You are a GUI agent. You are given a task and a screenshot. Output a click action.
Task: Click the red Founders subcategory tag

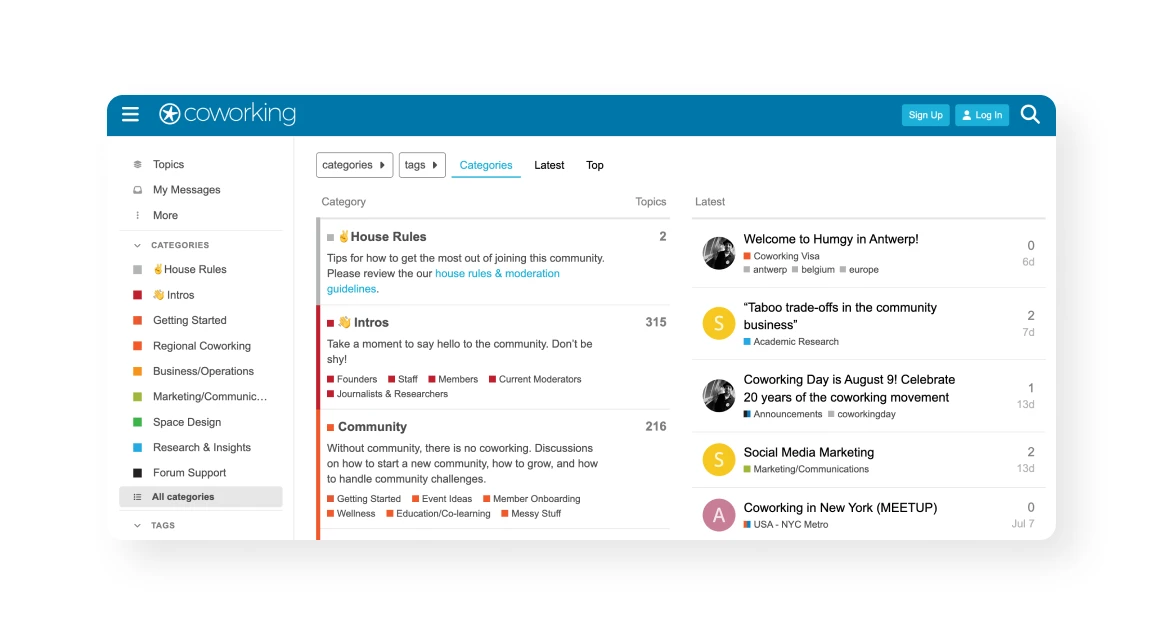[356, 379]
